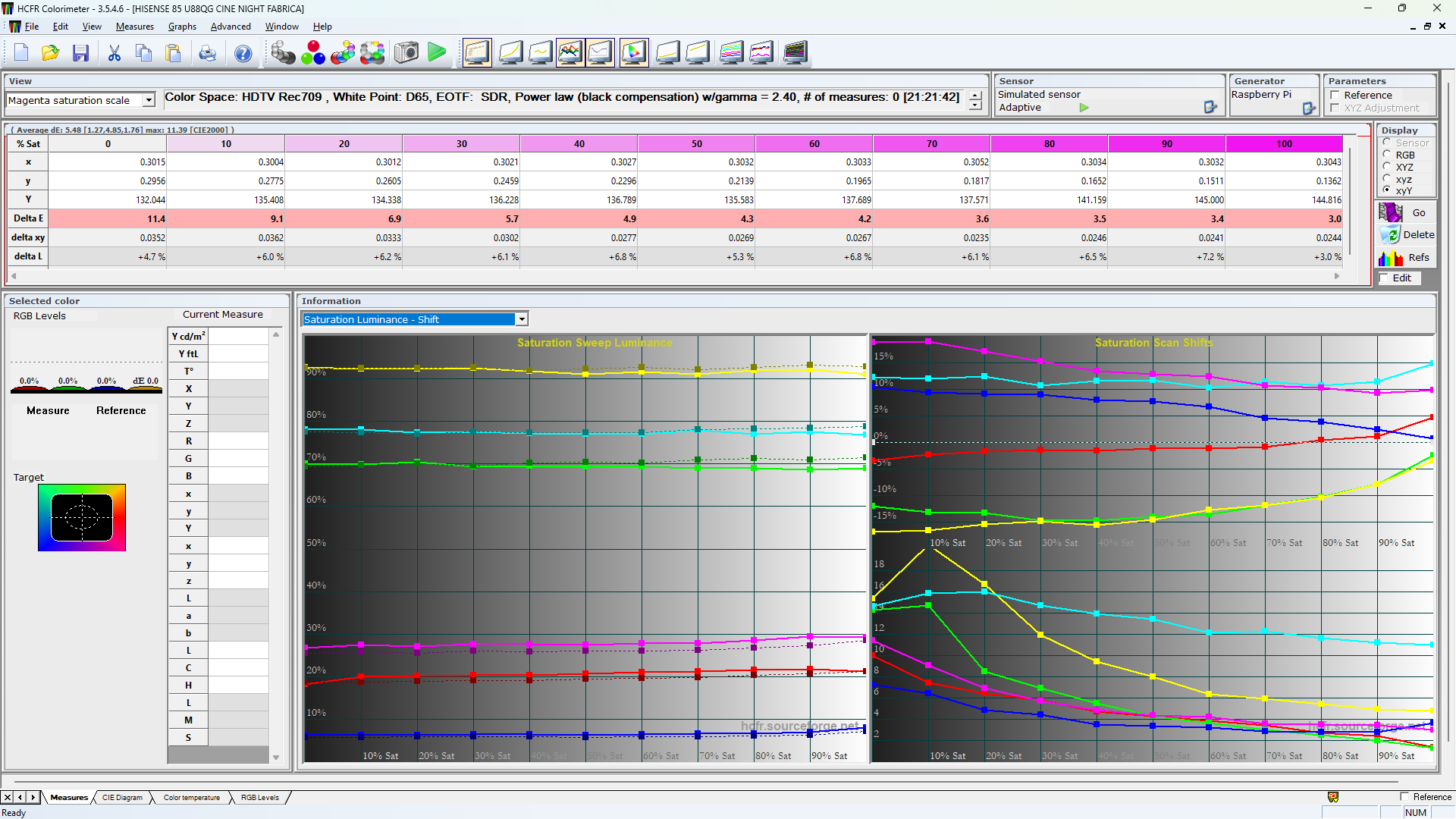
Task: Open the Window menu
Action: pyautogui.click(x=281, y=27)
